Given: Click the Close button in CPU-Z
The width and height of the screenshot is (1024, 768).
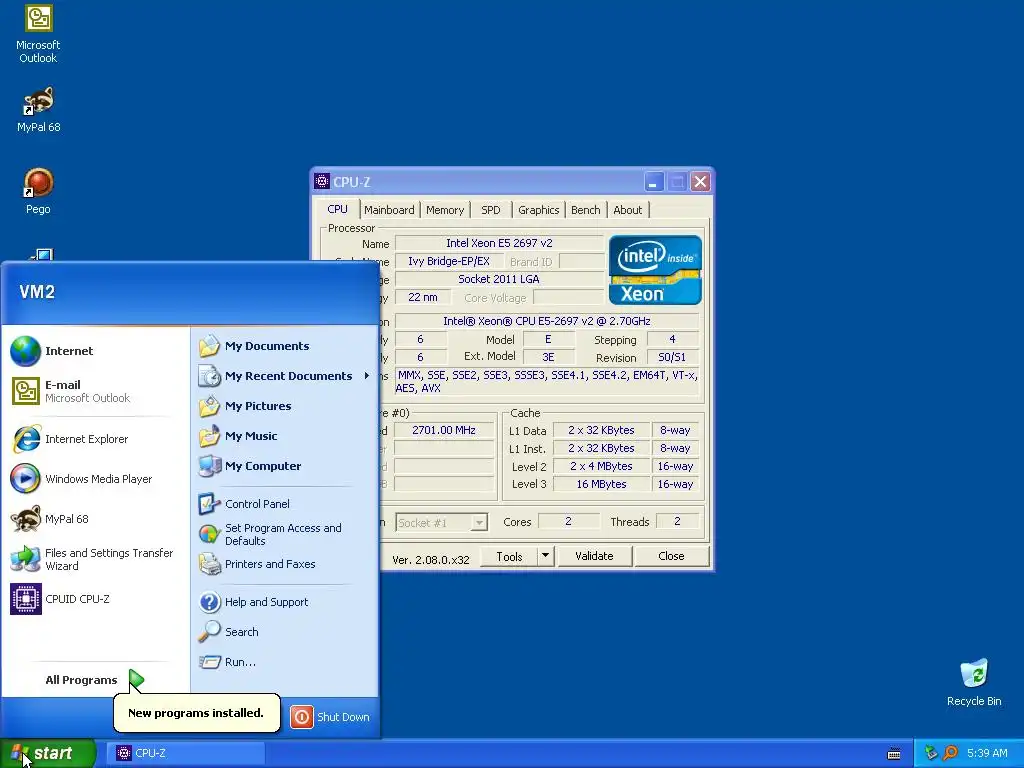Looking at the screenshot, I should point(671,556).
